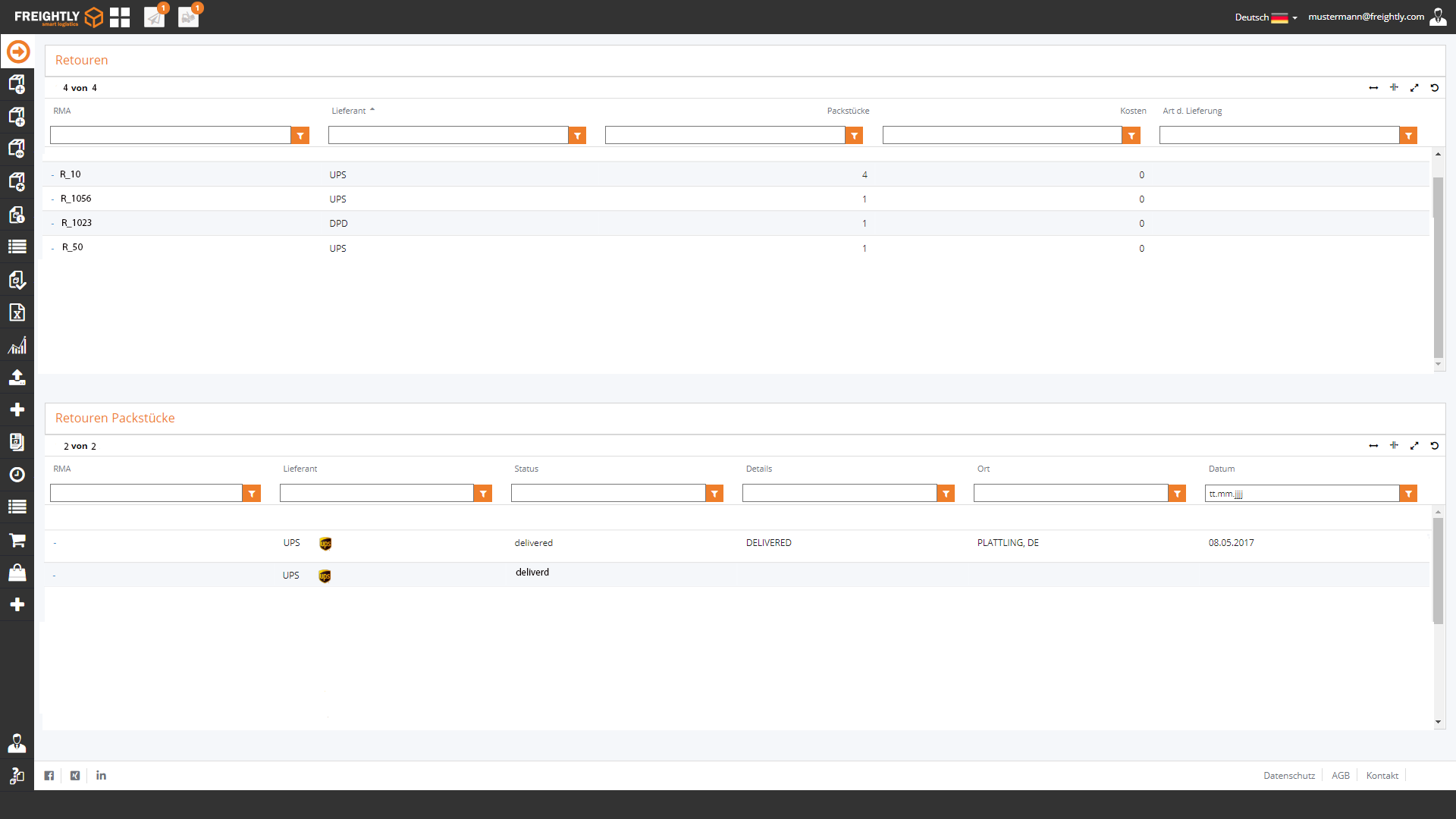This screenshot has width=1456, height=819.
Task: Click the PLATTLING, DE location cell
Action: coord(1008,543)
